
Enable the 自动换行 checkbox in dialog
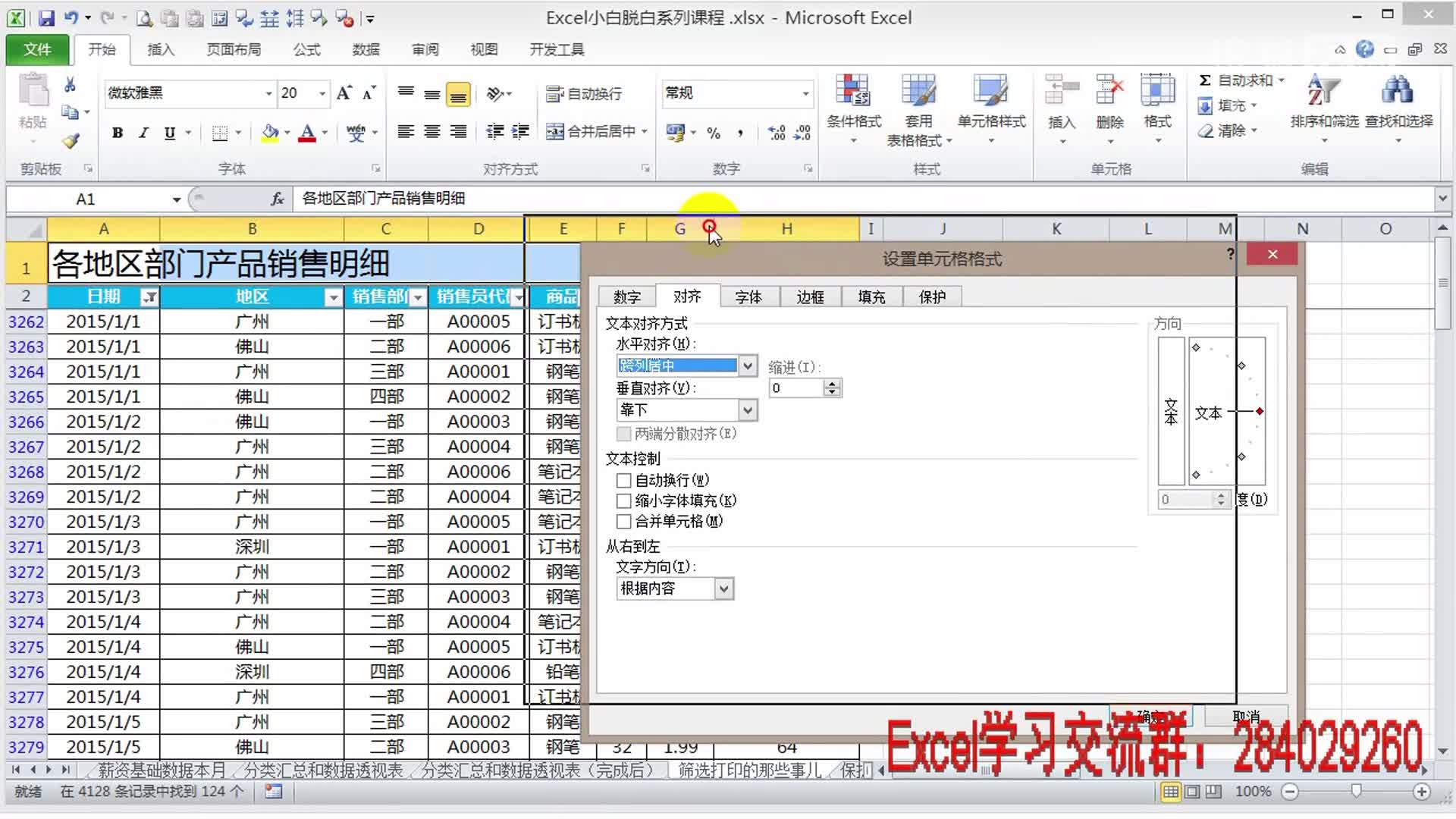pos(623,480)
